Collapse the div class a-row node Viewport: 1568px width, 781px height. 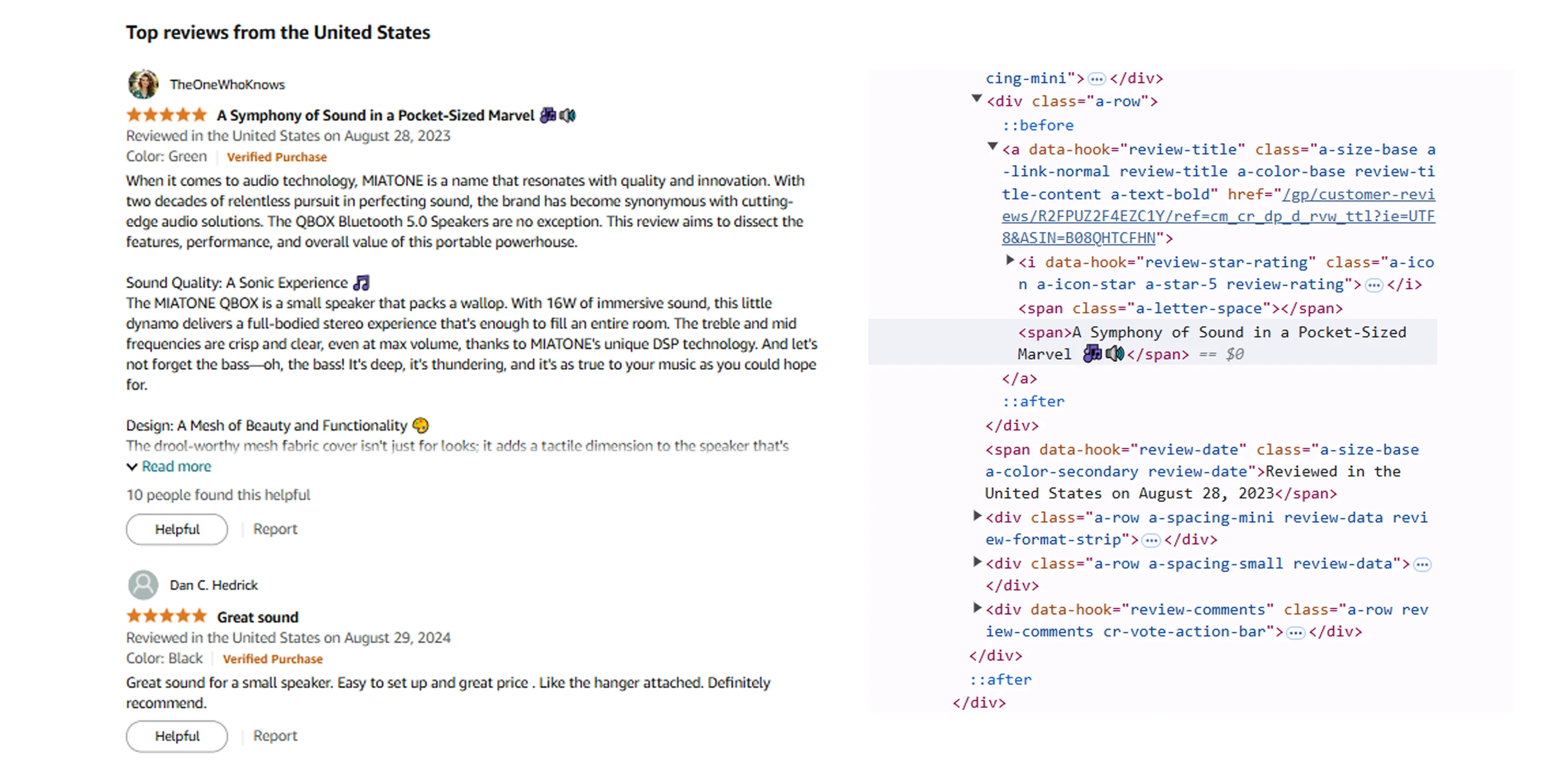[x=976, y=99]
